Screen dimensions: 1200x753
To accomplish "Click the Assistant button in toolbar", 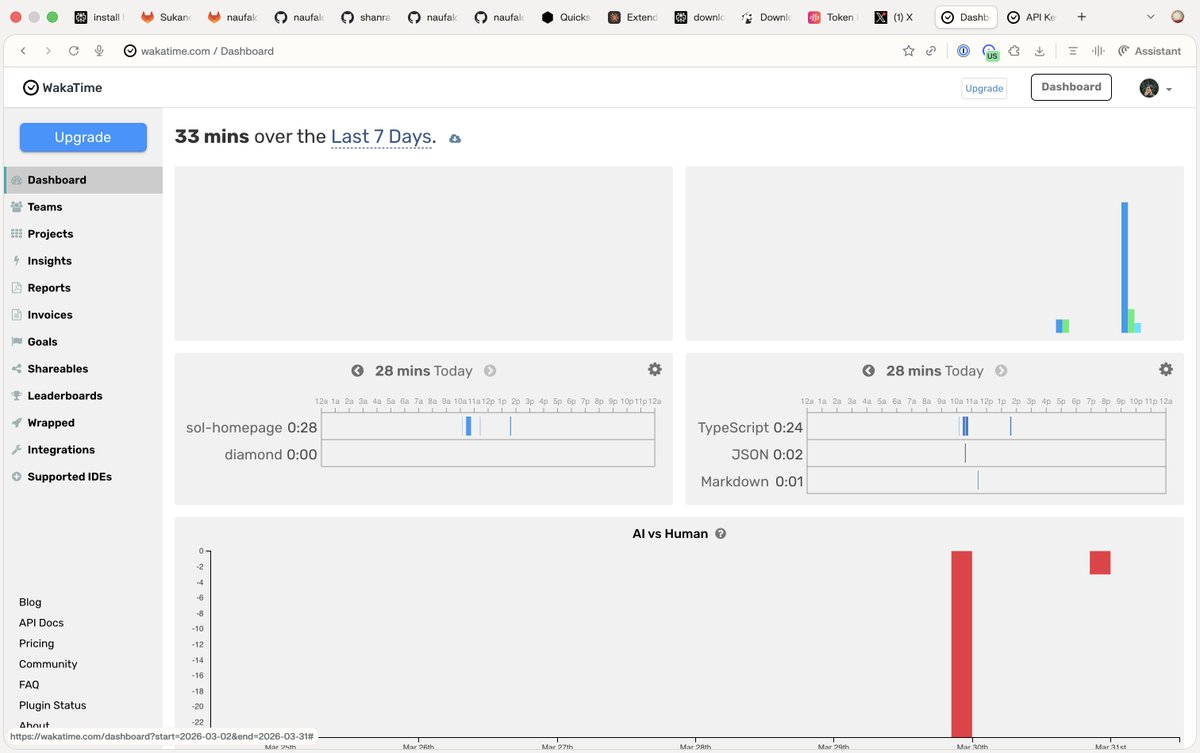I will [x=1149, y=51].
